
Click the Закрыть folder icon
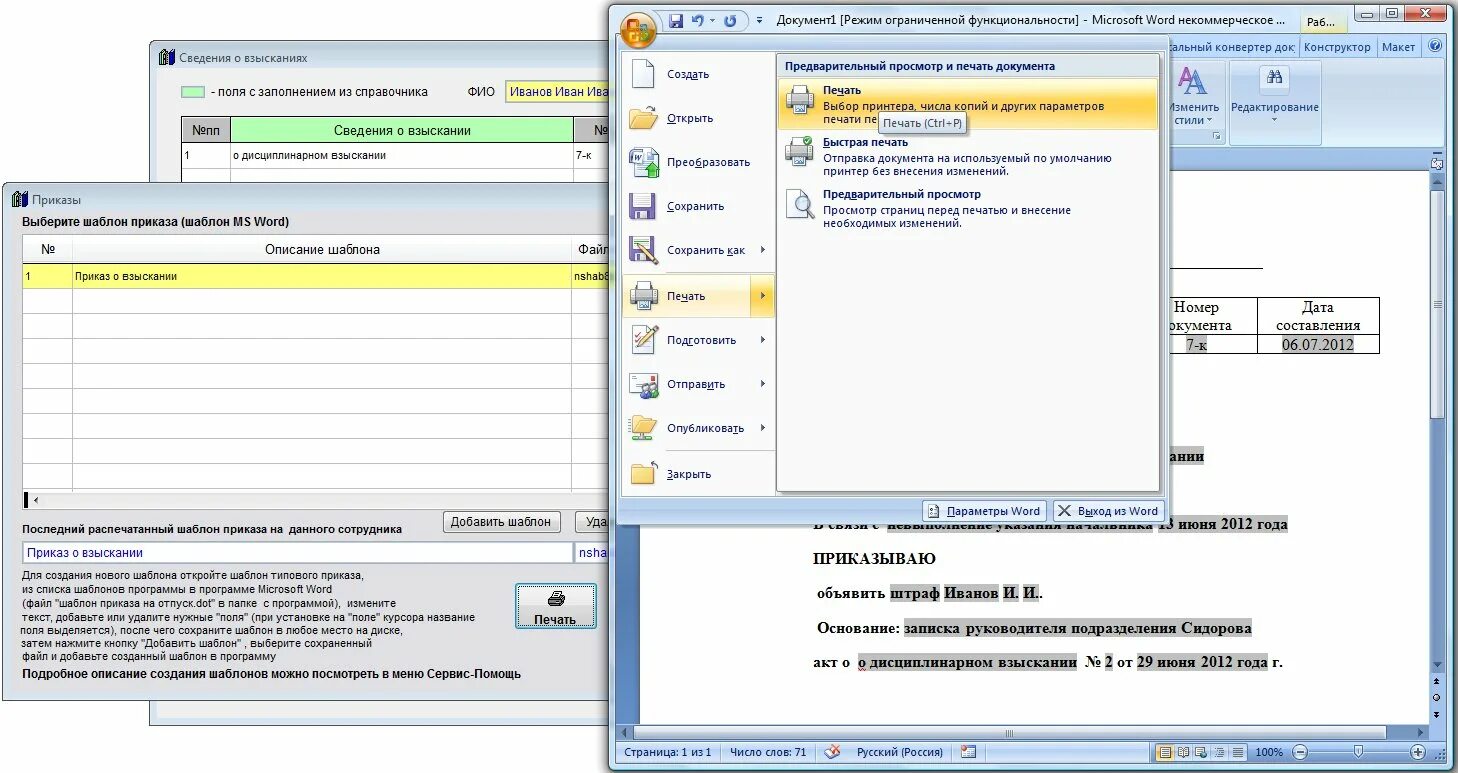point(643,474)
